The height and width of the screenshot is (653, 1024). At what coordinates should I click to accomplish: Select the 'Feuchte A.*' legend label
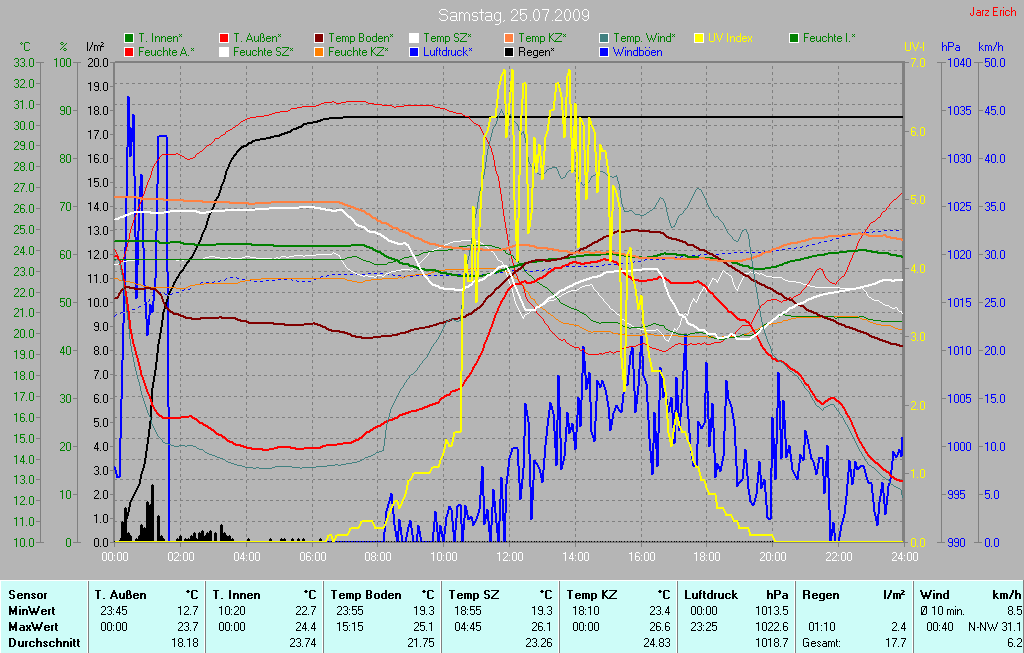(166, 52)
